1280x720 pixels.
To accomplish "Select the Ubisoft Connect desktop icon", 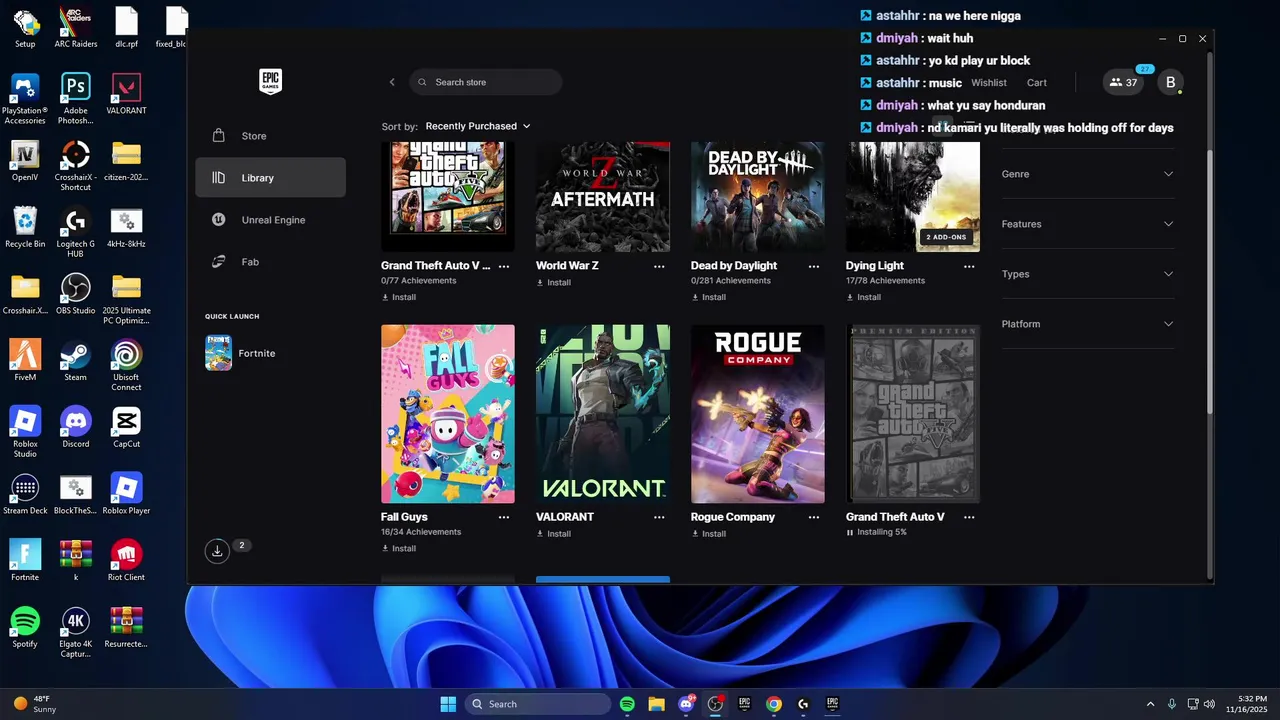I will coord(126,365).
